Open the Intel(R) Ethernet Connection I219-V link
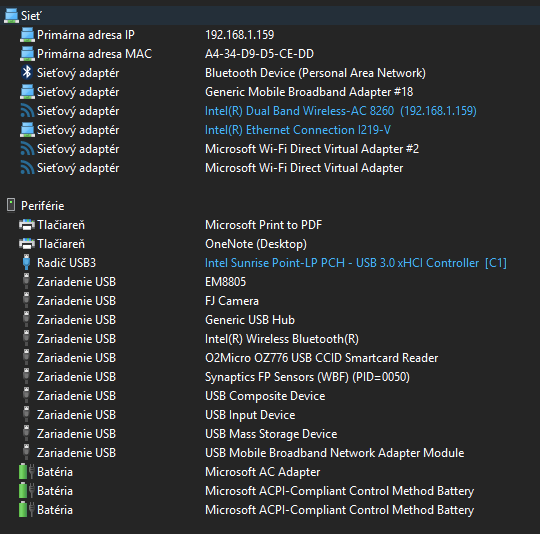 point(298,130)
